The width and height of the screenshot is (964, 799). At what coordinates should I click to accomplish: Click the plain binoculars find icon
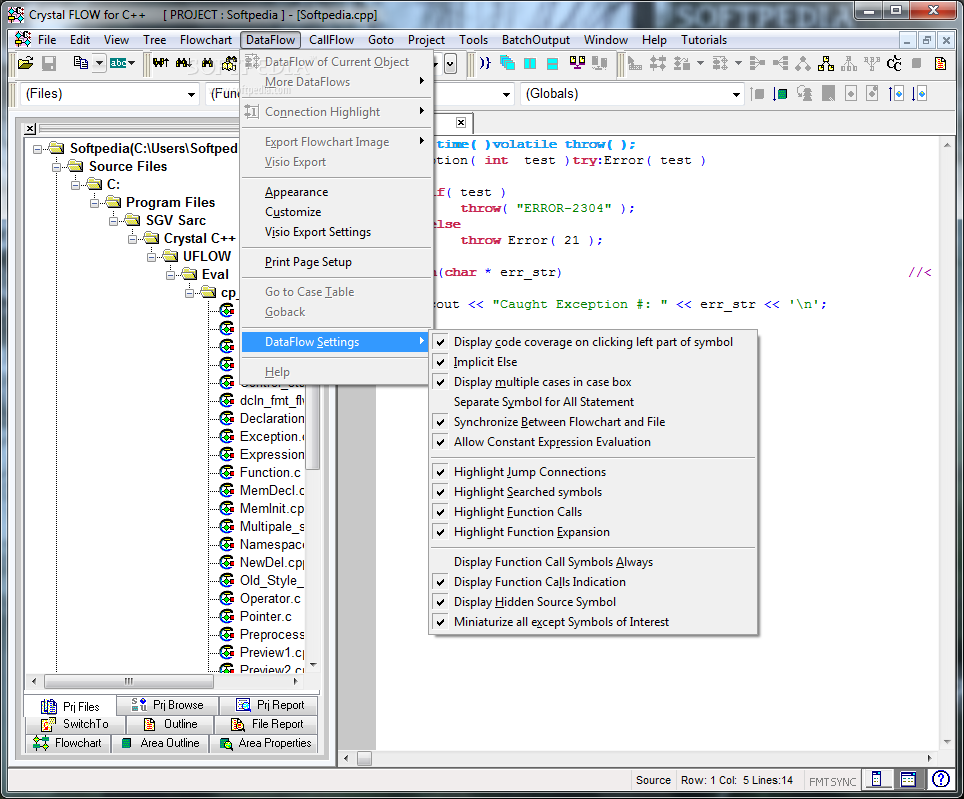tap(207, 63)
